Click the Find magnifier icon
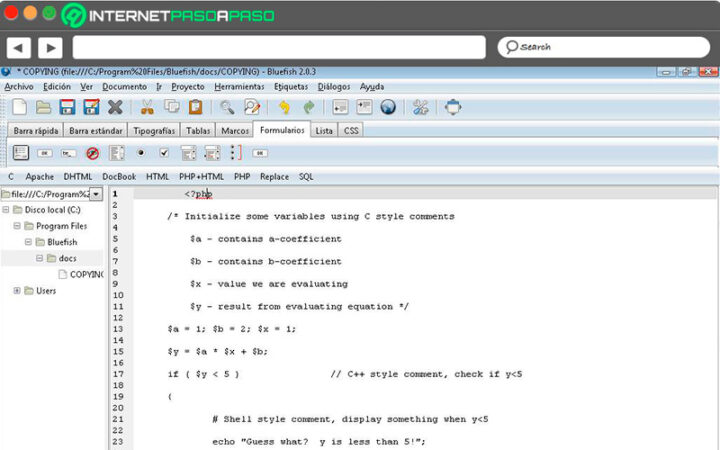The image size is (720, 450). pos(228,107)
